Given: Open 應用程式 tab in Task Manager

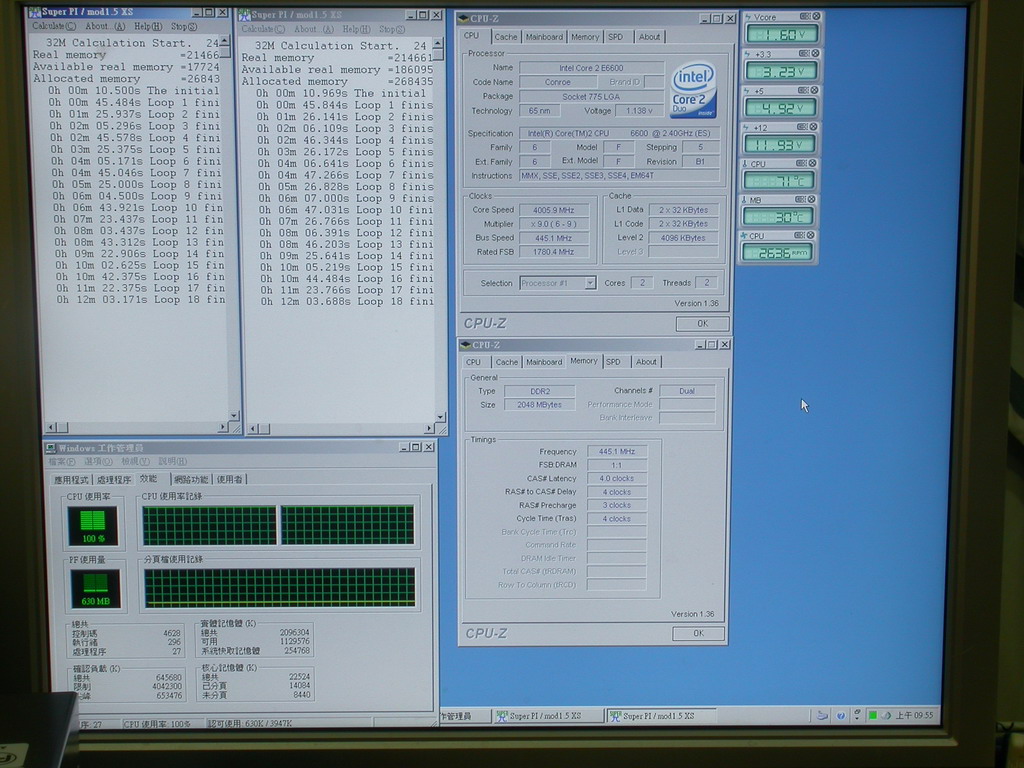Looking at the screenshot, I should coord(71,479).
